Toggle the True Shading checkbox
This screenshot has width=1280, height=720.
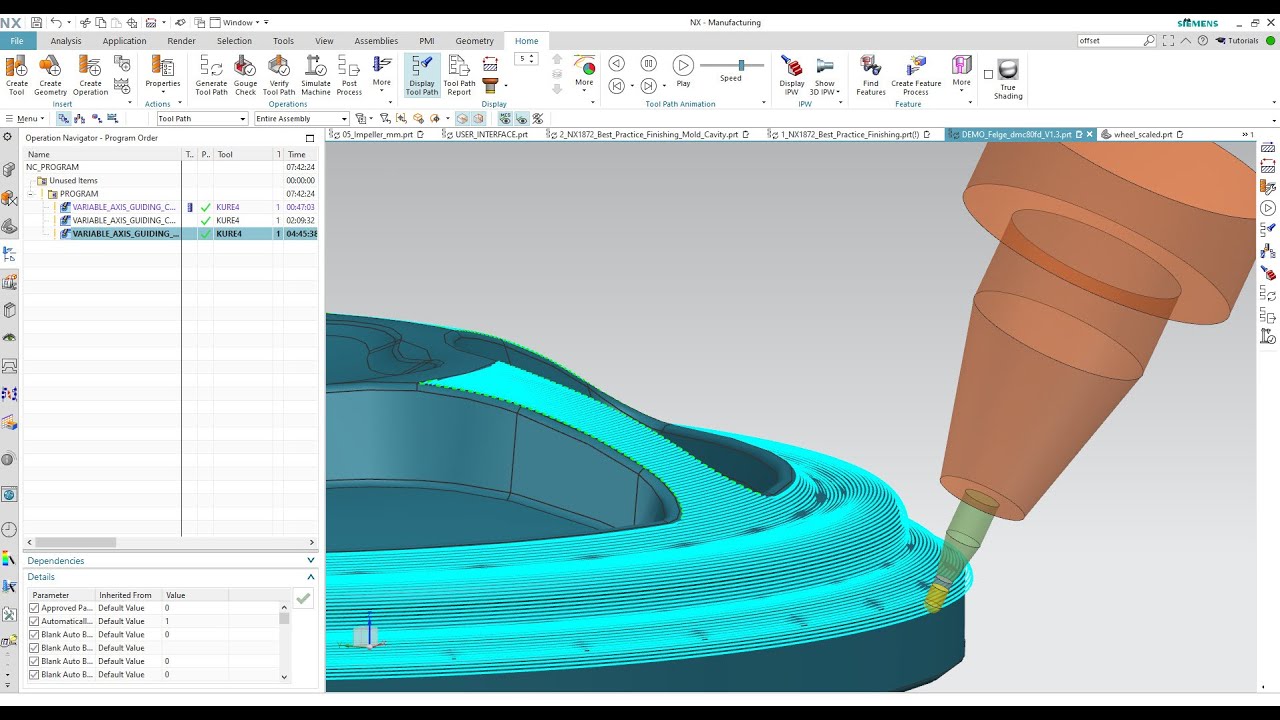(988, 74)
